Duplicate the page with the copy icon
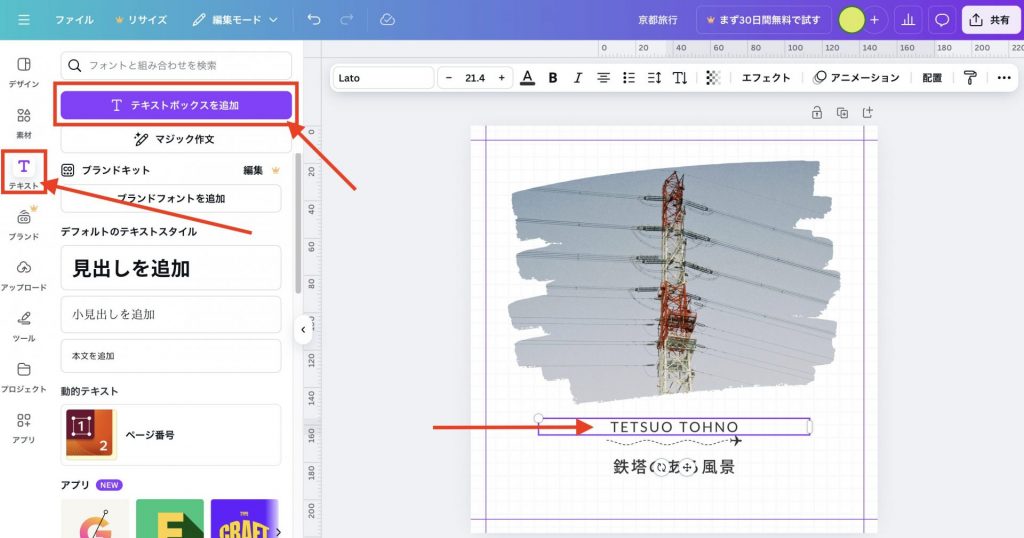This screenshot has height=538, width=1024. coord(842,112)
